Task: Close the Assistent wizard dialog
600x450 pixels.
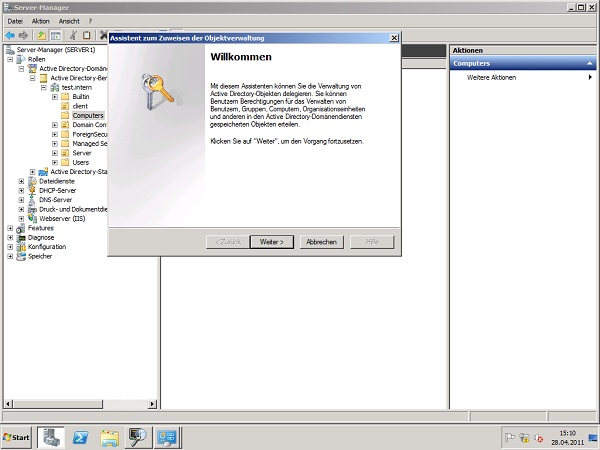Action: (x=394, y=38)
